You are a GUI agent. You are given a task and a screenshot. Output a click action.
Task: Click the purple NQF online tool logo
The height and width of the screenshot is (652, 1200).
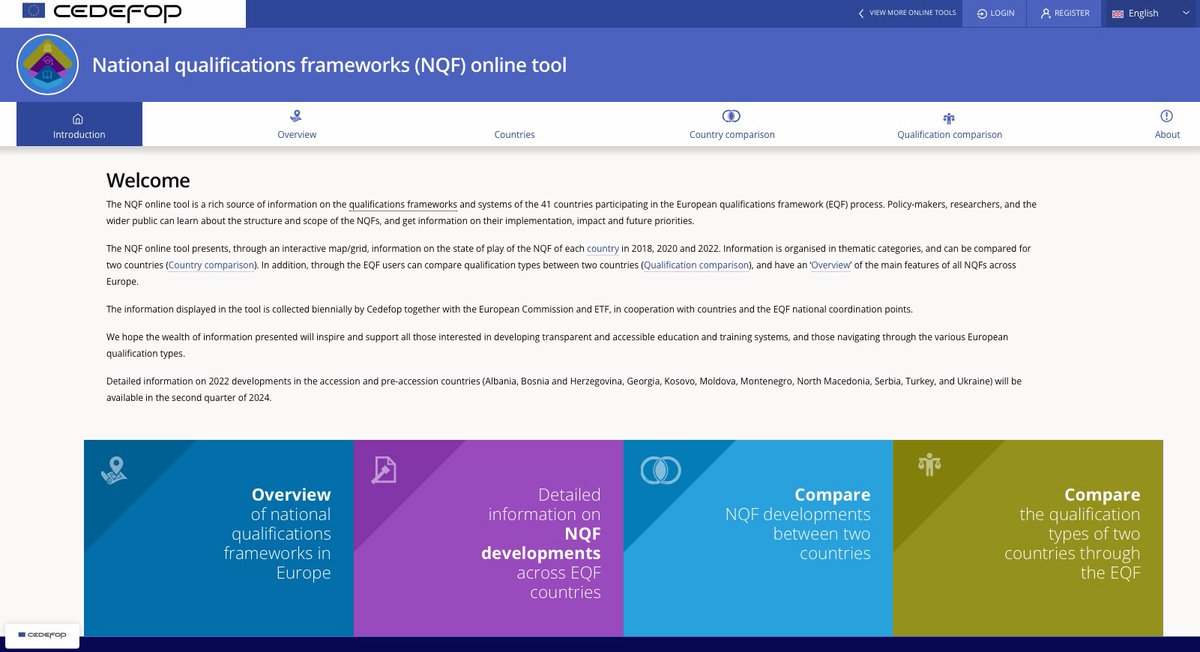(x=46, y=64)
